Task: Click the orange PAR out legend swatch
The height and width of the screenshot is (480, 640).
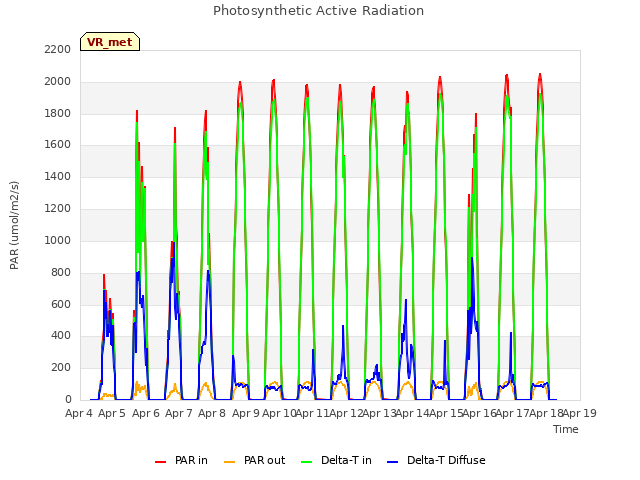Action: (x=230, y=462)
